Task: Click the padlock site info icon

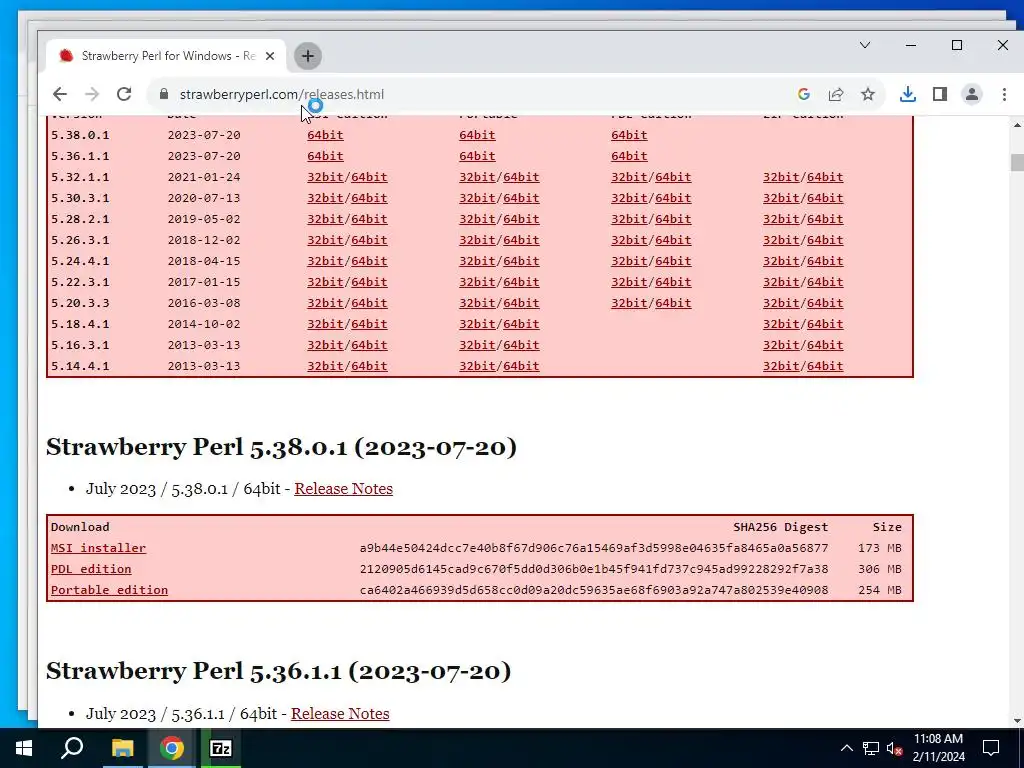Action: 164,94
